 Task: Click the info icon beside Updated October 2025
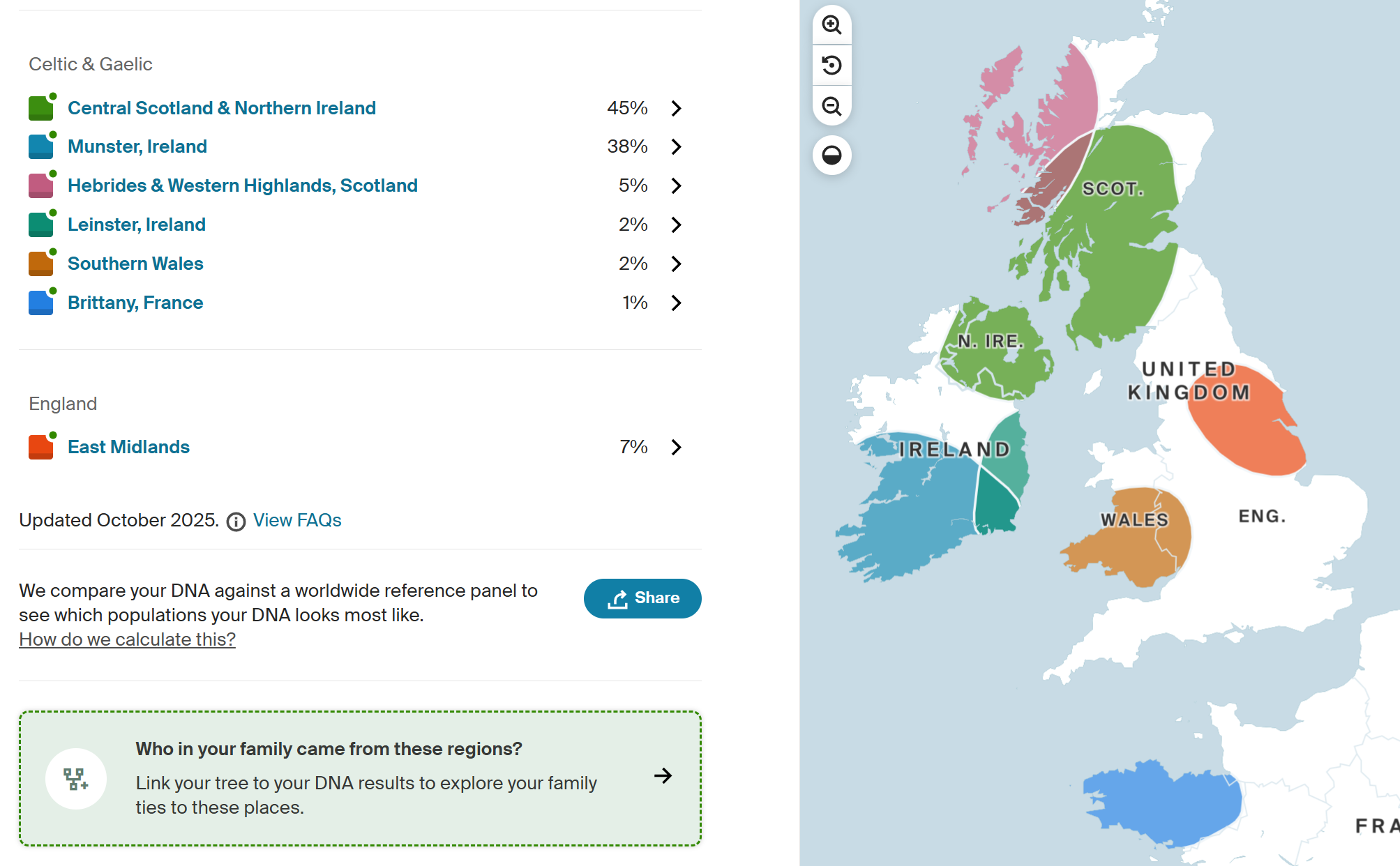tap(236, 522)
